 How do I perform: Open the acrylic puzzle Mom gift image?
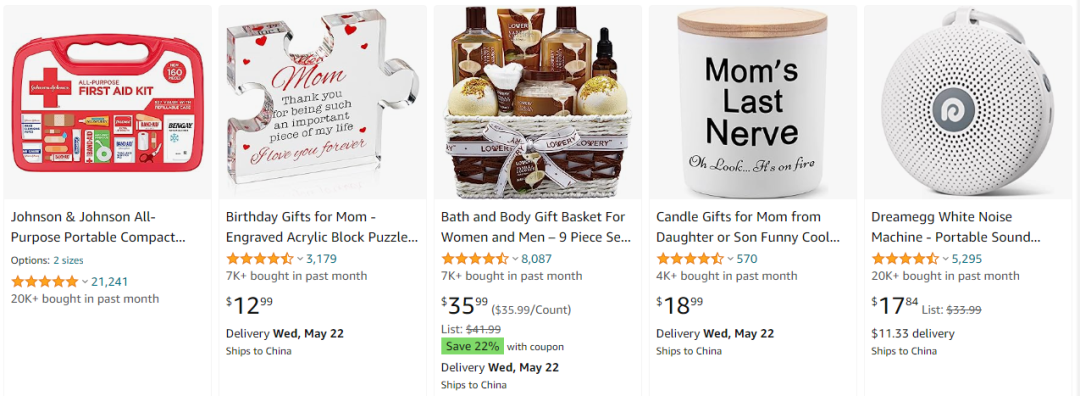coord(322,103)
